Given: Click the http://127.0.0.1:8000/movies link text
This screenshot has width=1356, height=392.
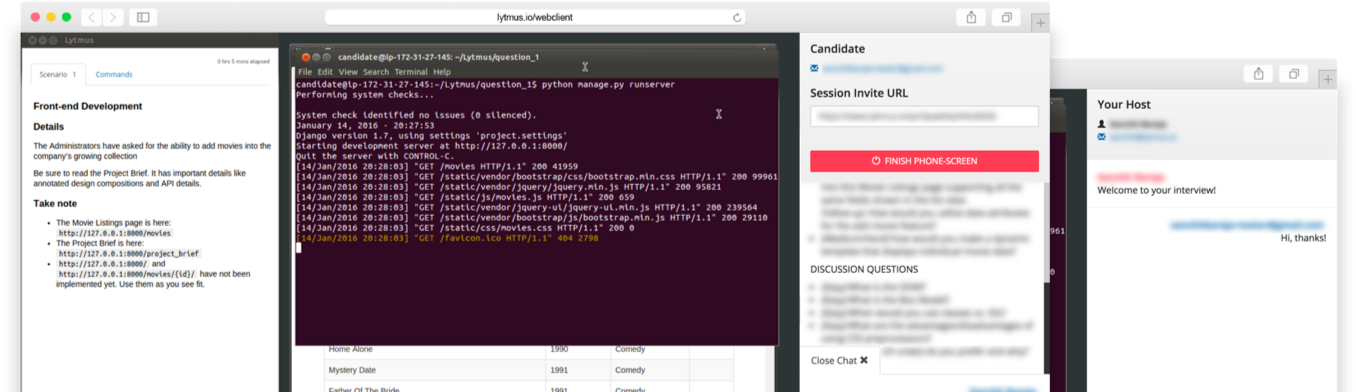Looking at the screenshot, I should [115, 232].
